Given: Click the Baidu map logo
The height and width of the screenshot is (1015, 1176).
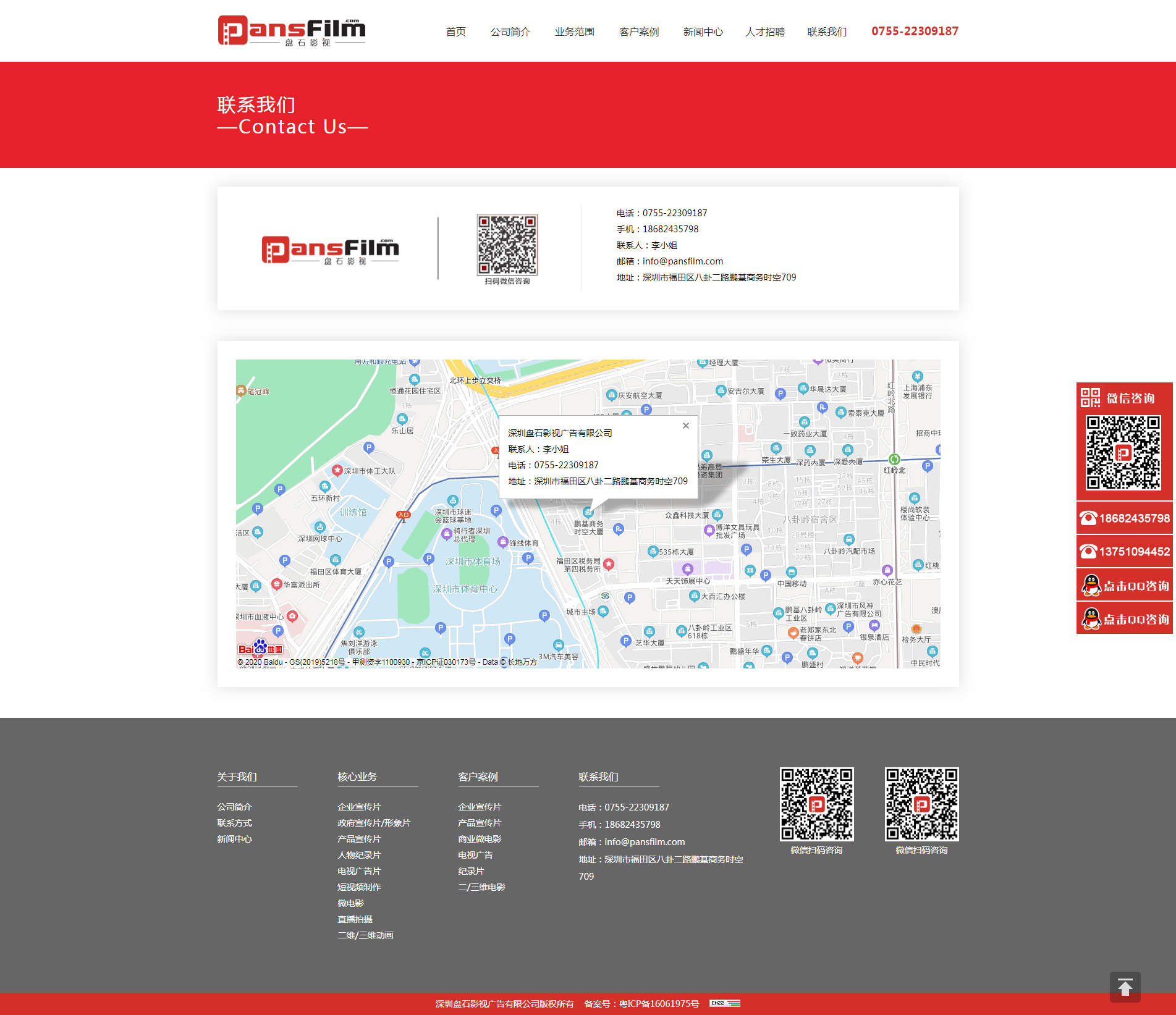Looking at the screenshot, I should pos(260,648).
